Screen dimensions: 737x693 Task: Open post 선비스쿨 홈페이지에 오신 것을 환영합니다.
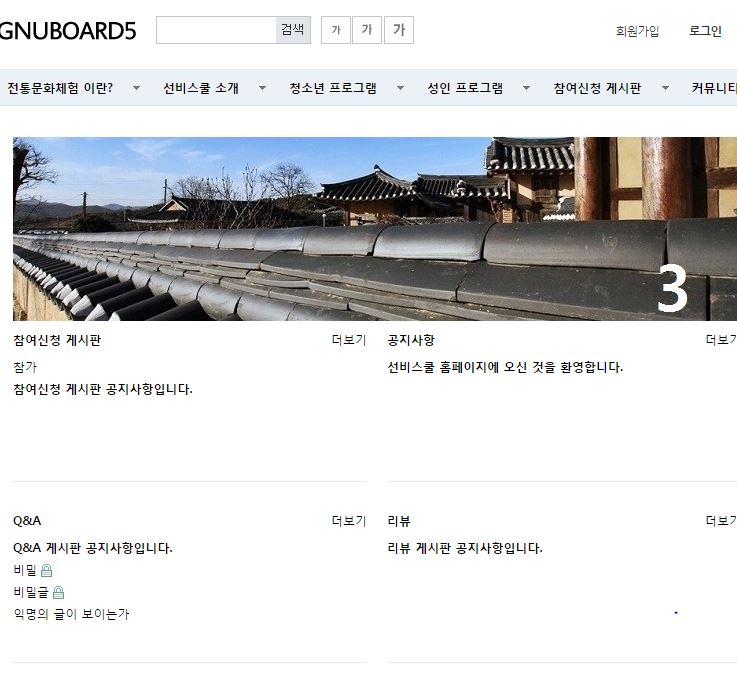pyautogui.click(x=505, y=367)
